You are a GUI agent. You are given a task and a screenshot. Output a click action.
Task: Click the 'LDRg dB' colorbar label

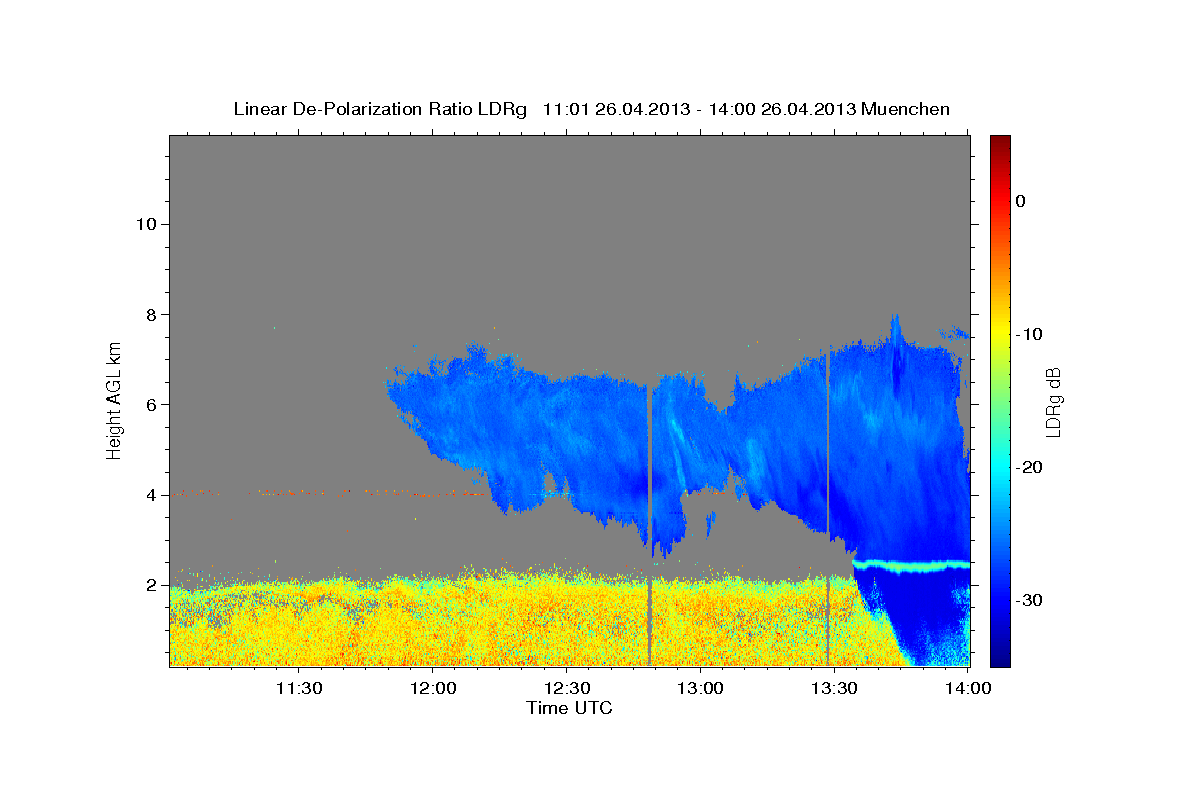(x=1053, y=401)
